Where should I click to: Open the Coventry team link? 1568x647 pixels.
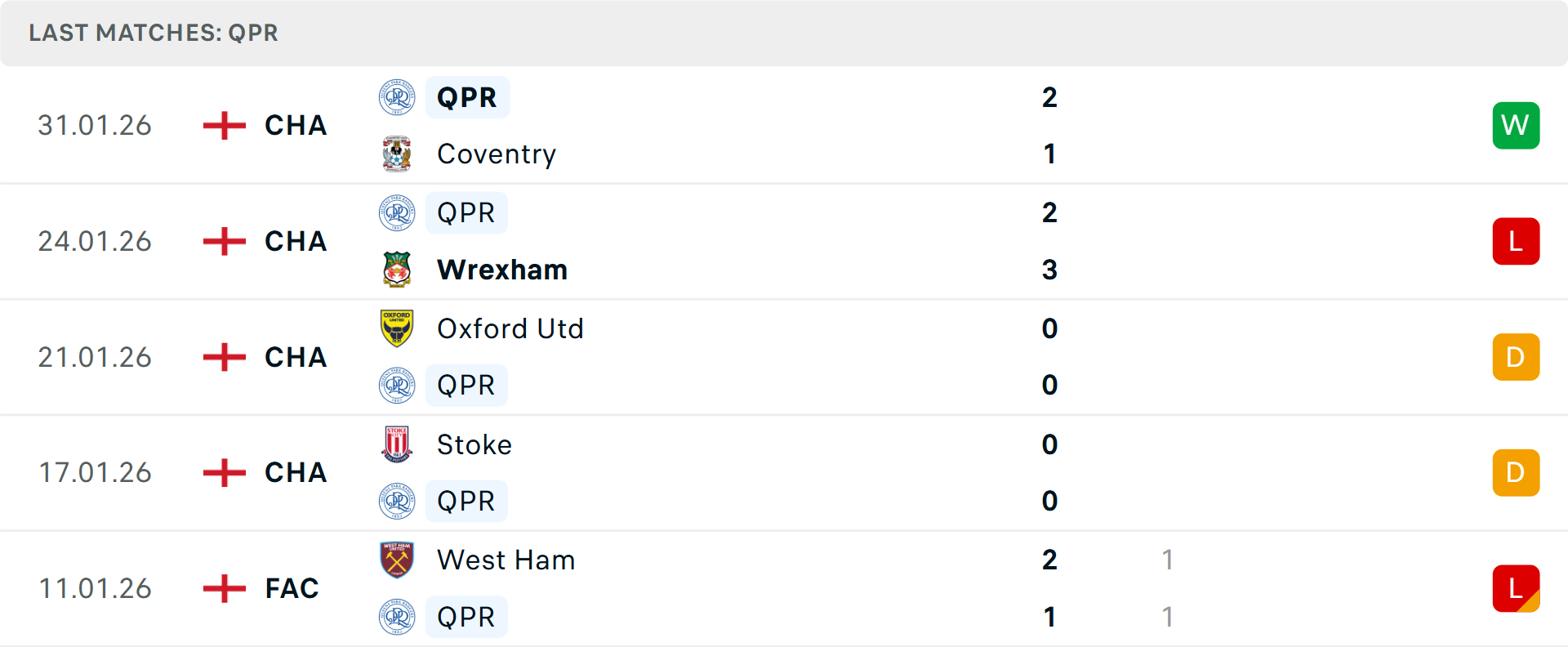click(497, 154)
